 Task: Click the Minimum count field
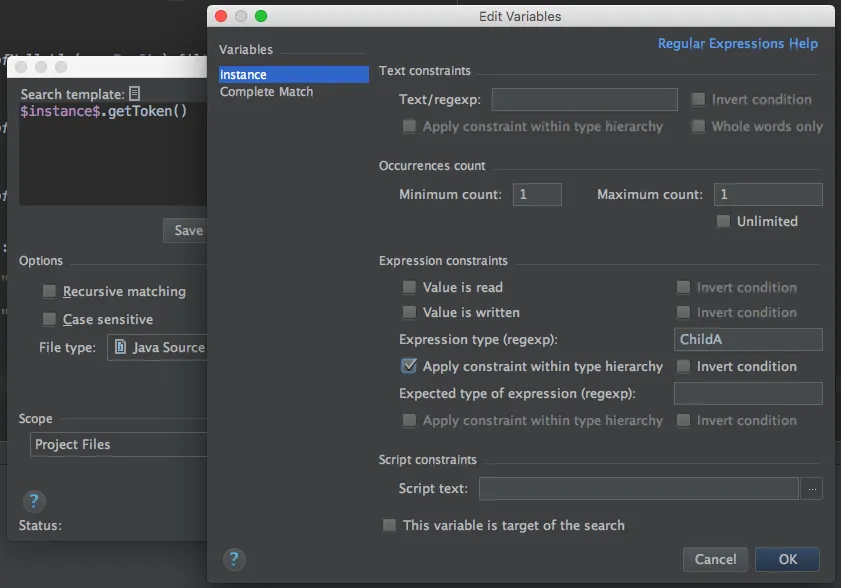537,194
